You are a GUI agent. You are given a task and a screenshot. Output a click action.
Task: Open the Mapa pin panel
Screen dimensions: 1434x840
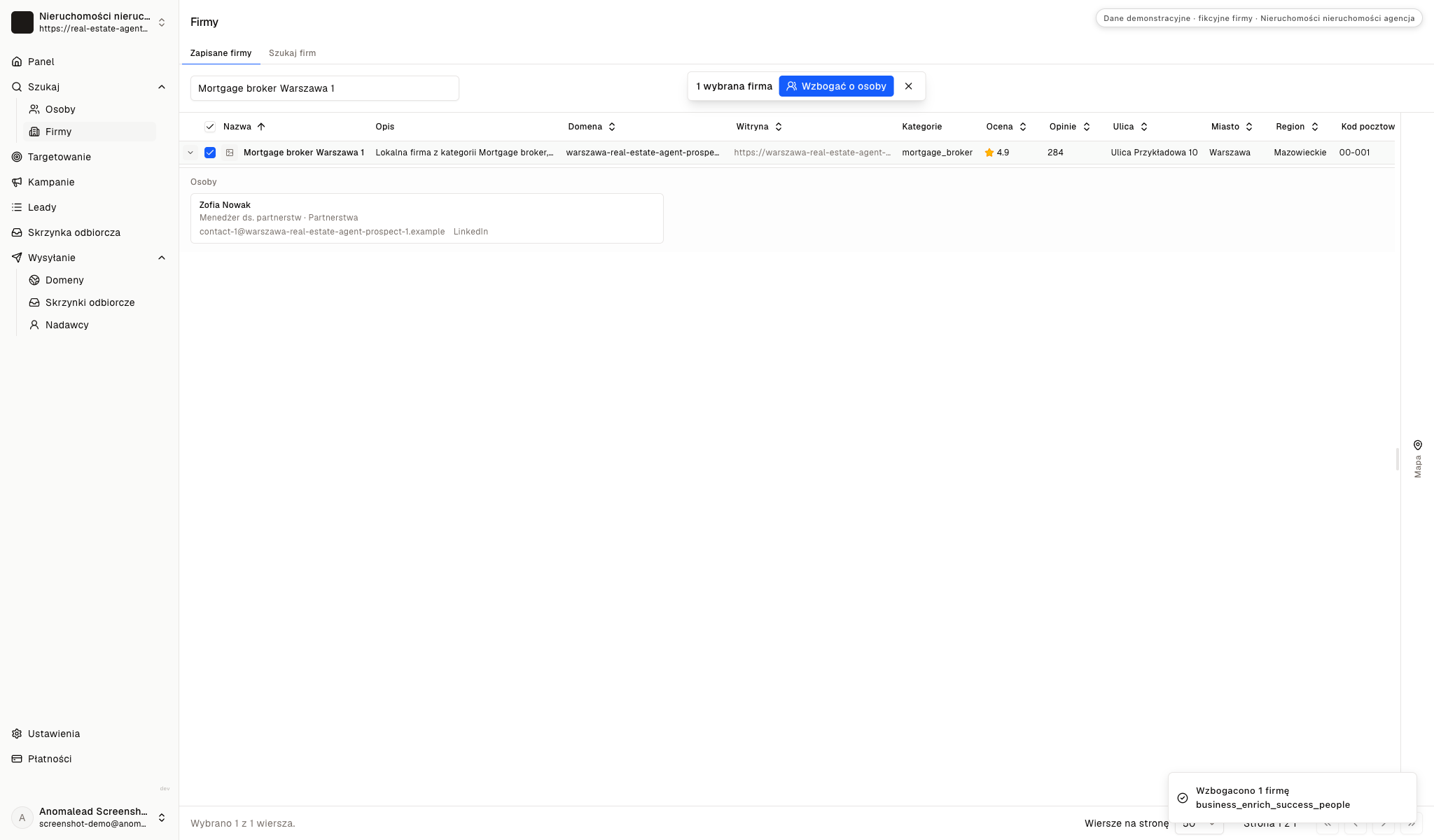1417,459
